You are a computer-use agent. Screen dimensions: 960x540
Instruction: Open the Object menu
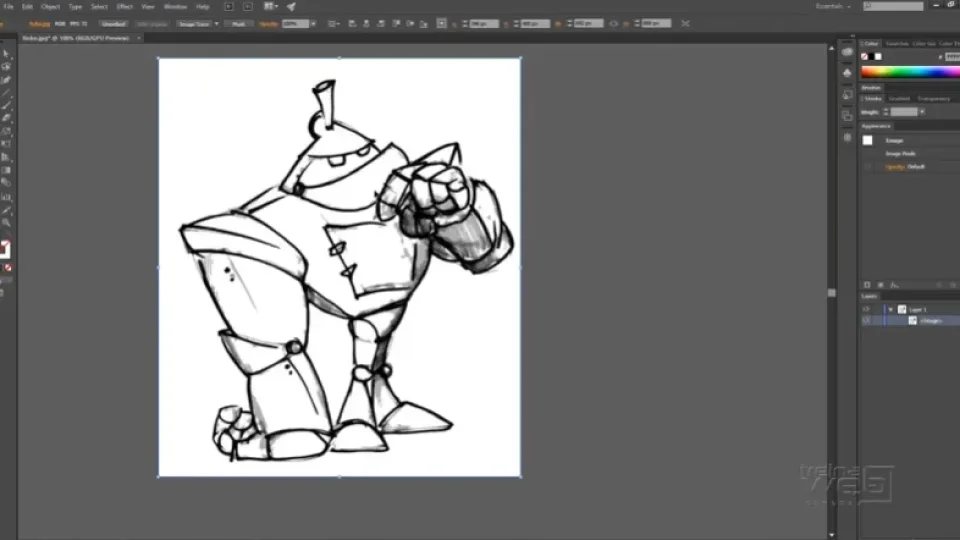[50, 7]
